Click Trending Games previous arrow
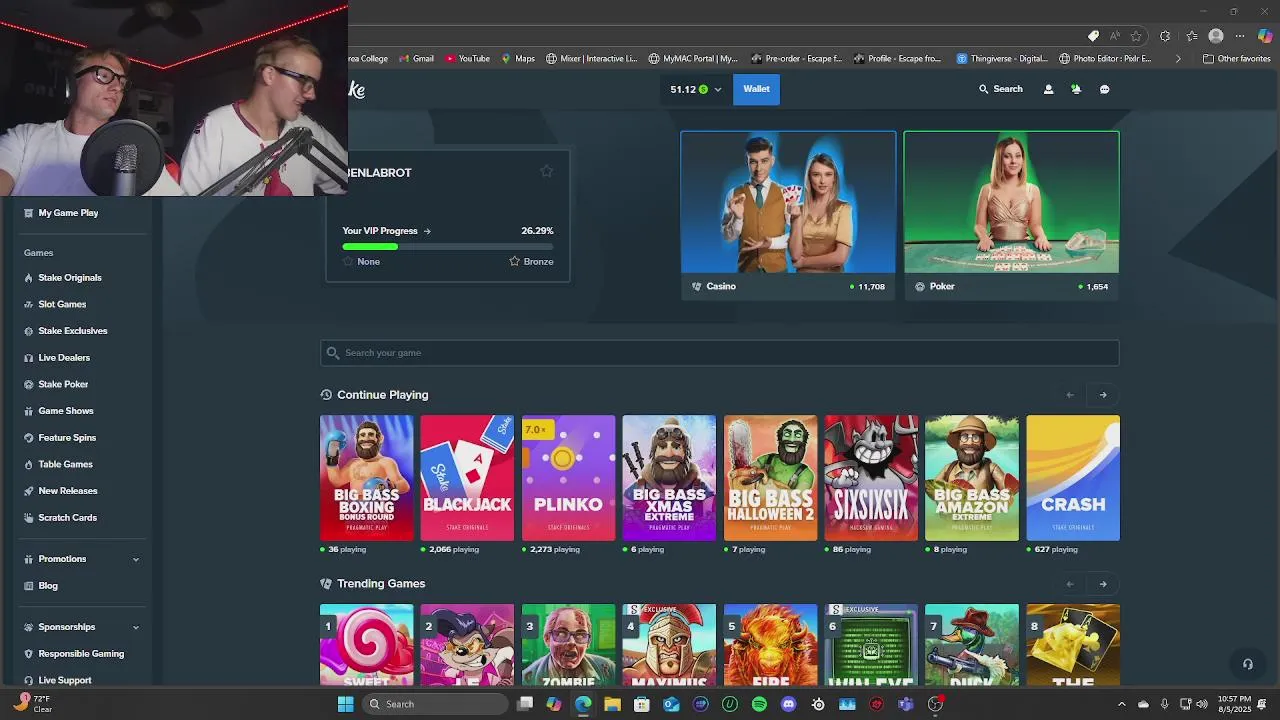Image resolution: width=1280 pixels, height=720 pixels. (1070, 584)
